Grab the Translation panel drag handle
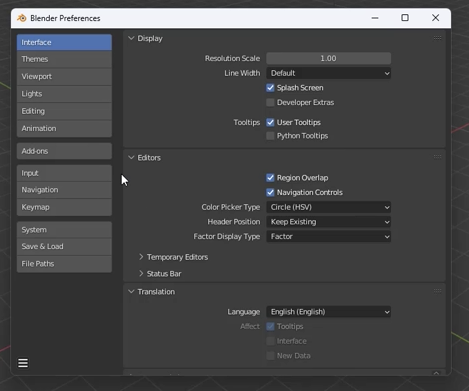The image size is (469, 391). [437, 291]
